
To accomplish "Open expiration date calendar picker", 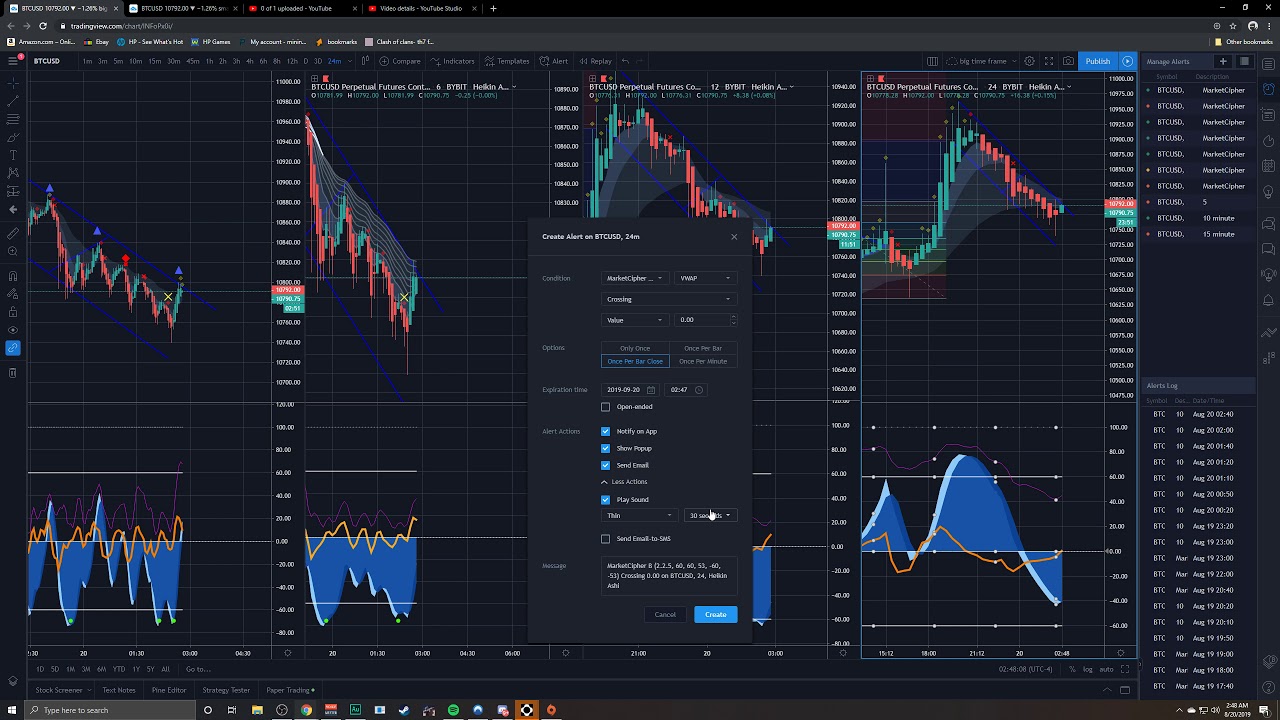I will pyautogui.click(x=650, y=390).
